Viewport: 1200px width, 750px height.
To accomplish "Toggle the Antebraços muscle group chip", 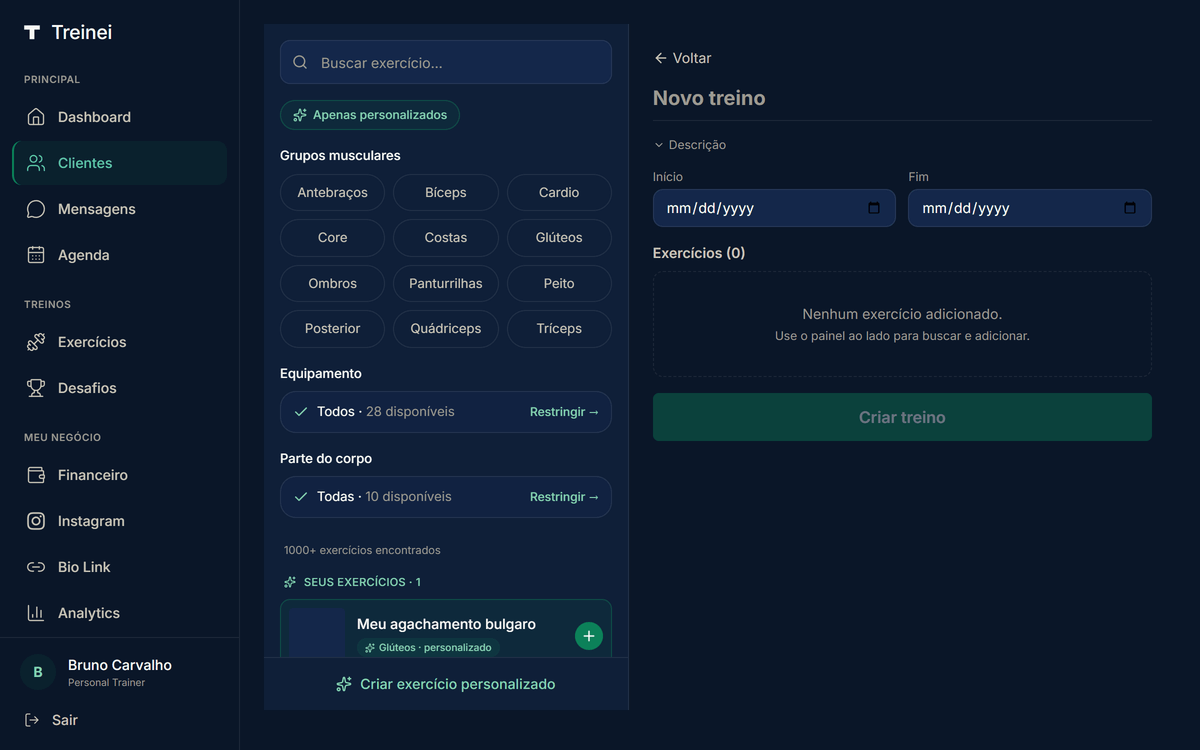I will coord(332,192).
